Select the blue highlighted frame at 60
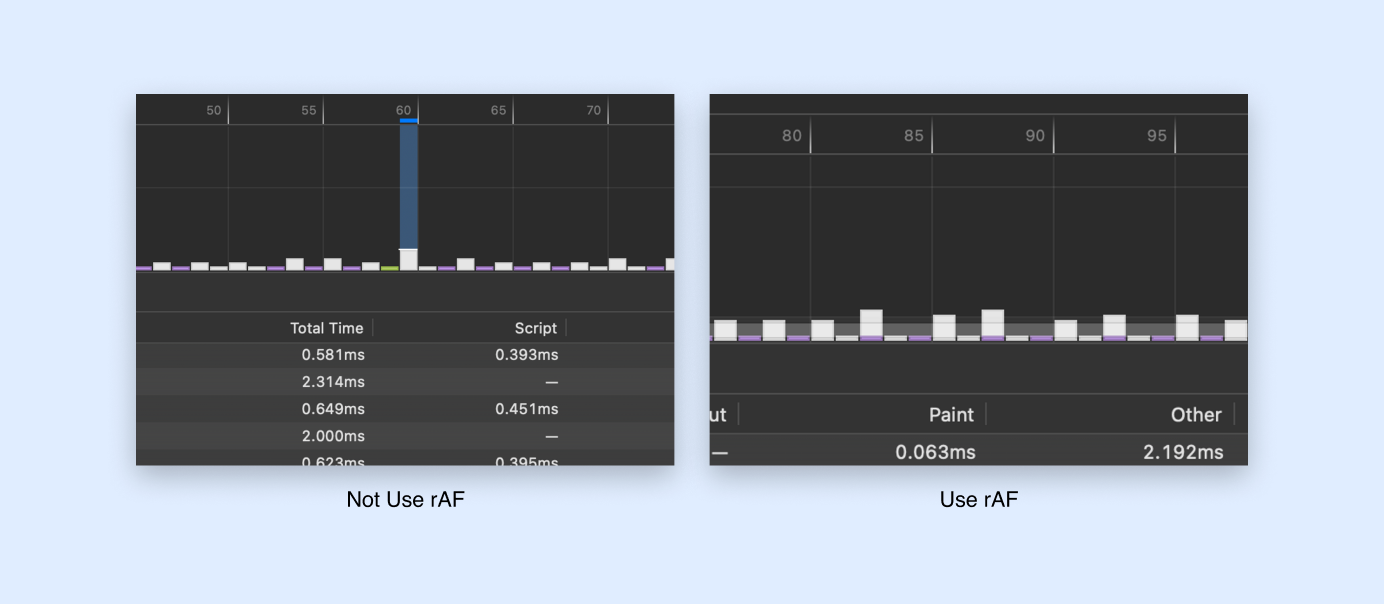 coord(408,190)
